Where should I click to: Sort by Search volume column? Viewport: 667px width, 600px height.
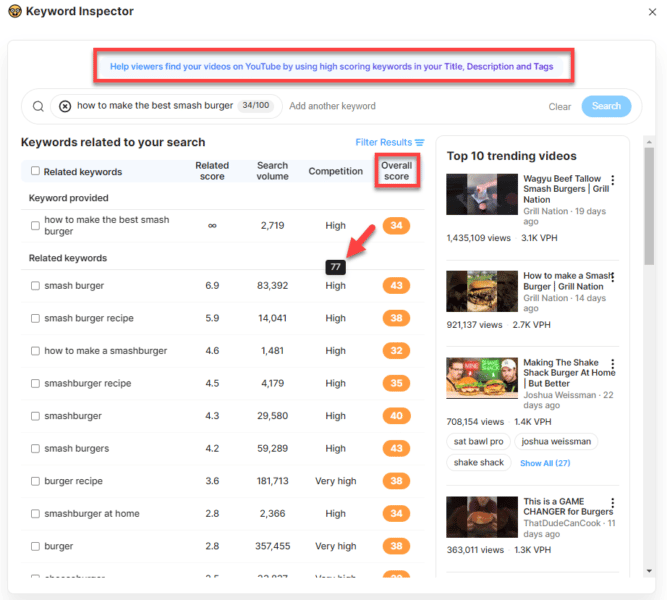click(272, 171)
